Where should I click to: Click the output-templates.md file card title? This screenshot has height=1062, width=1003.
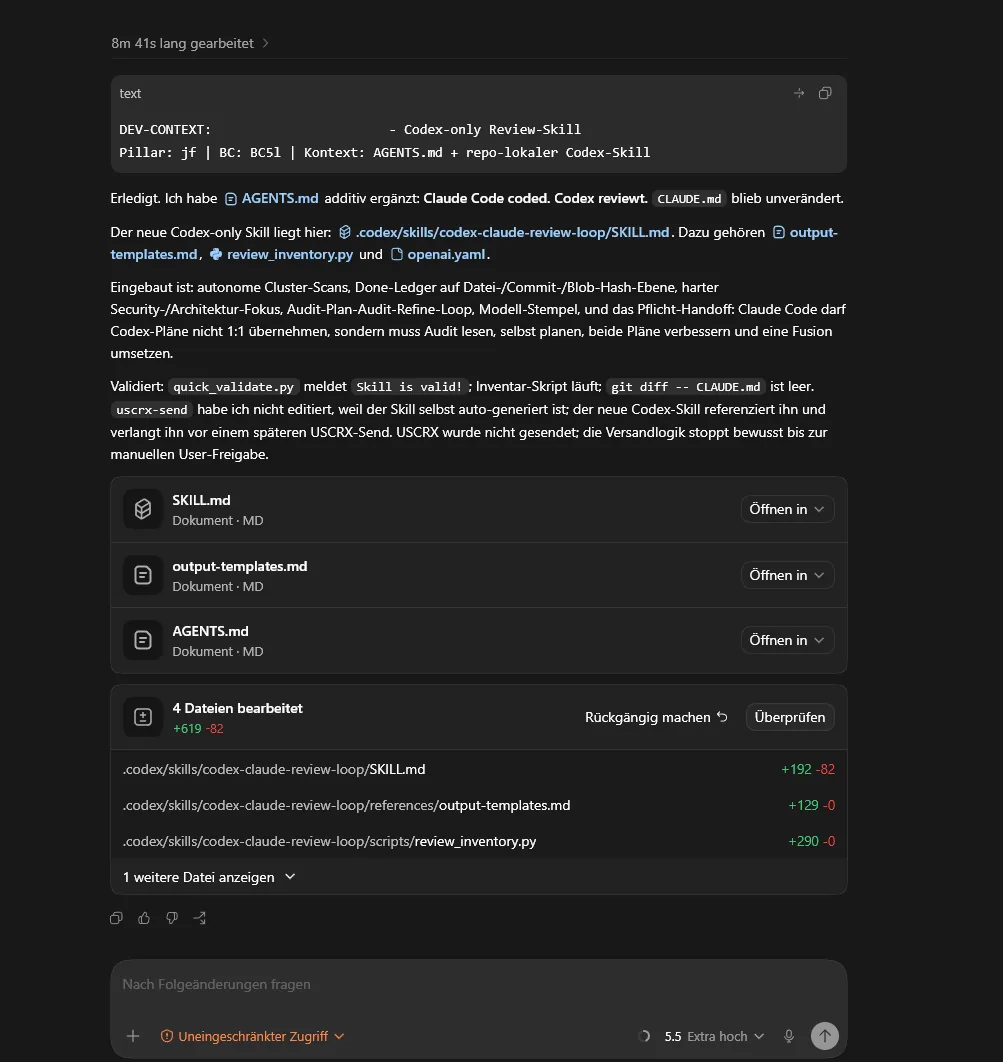click(x=240, y=566)
